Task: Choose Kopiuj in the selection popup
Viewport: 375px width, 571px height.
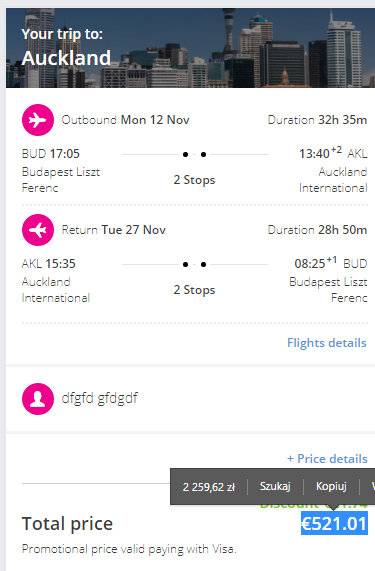Action: (x=331, y=487)
